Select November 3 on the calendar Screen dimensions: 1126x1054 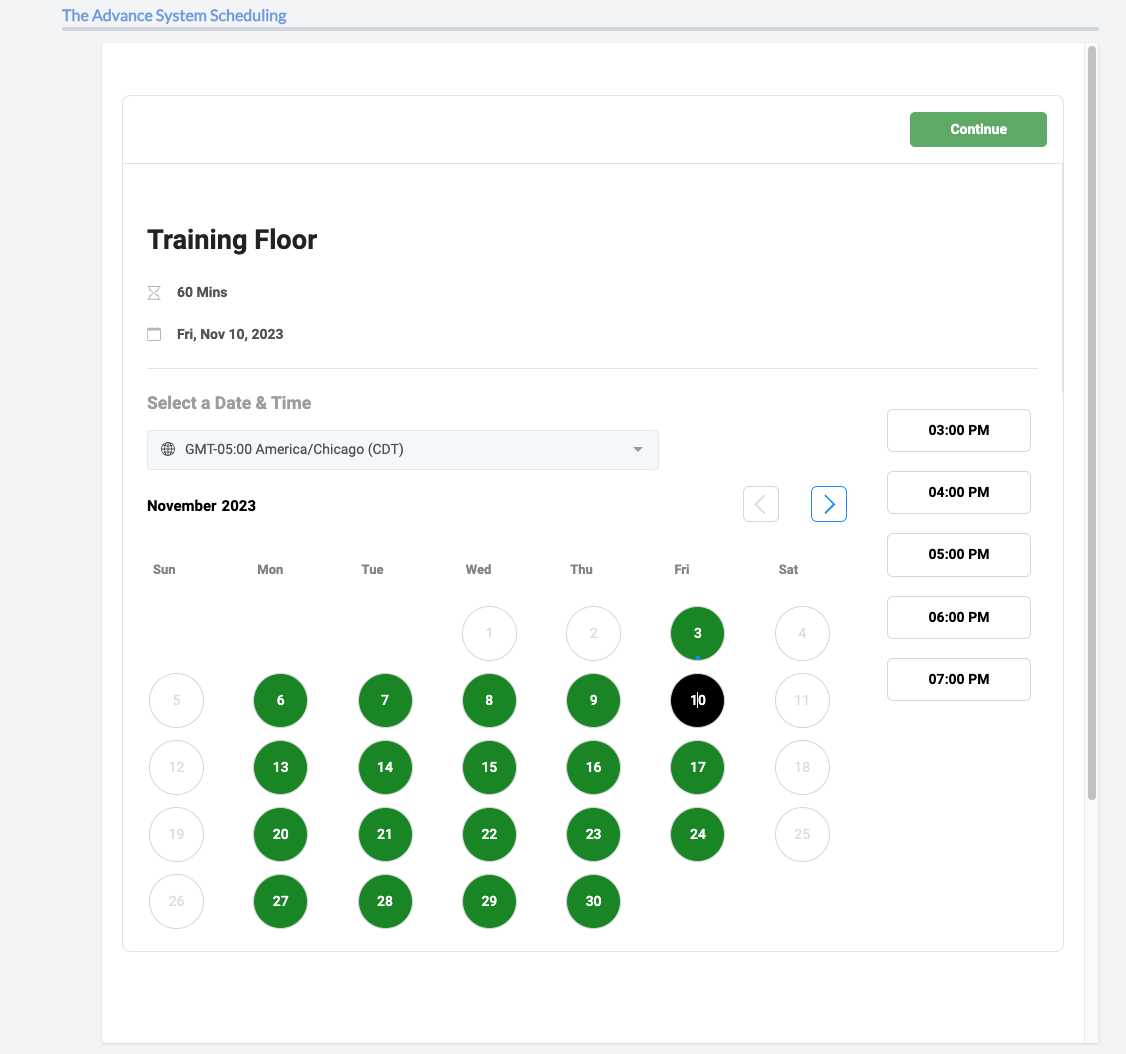point(697,633)
